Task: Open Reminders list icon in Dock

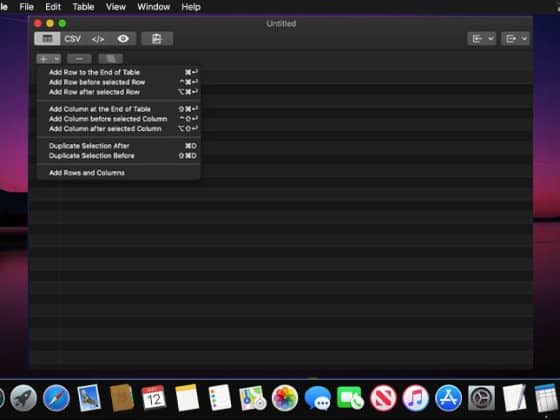Action: [219, 398]
